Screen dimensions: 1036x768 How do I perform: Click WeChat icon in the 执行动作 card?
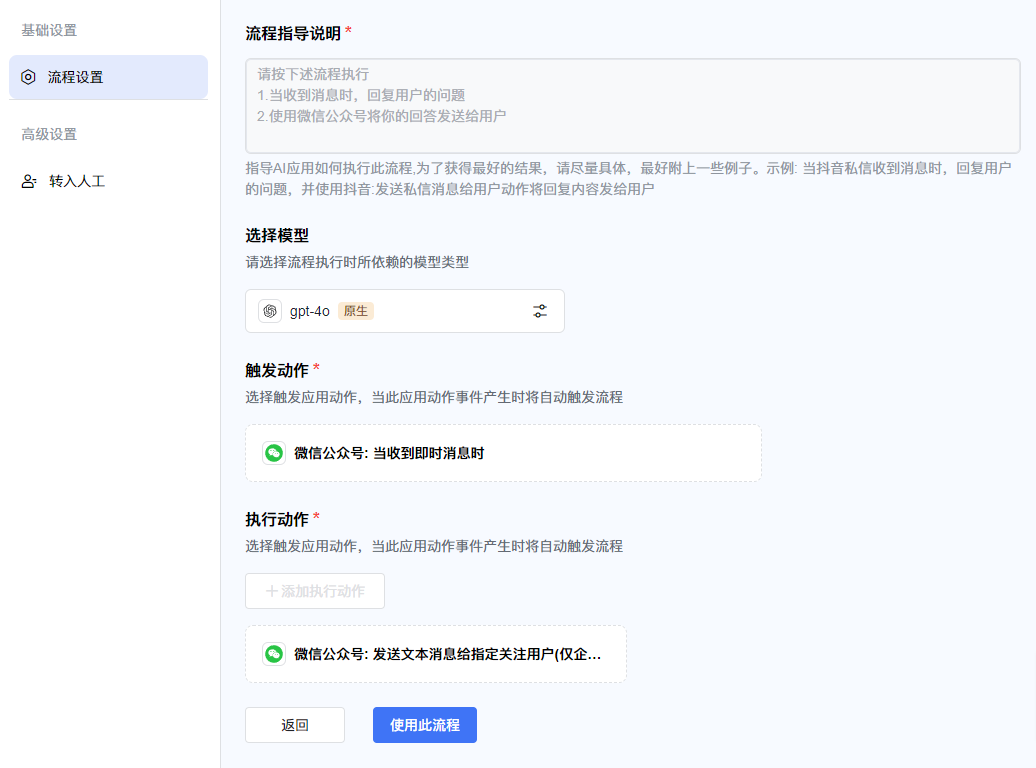(274, 654)
